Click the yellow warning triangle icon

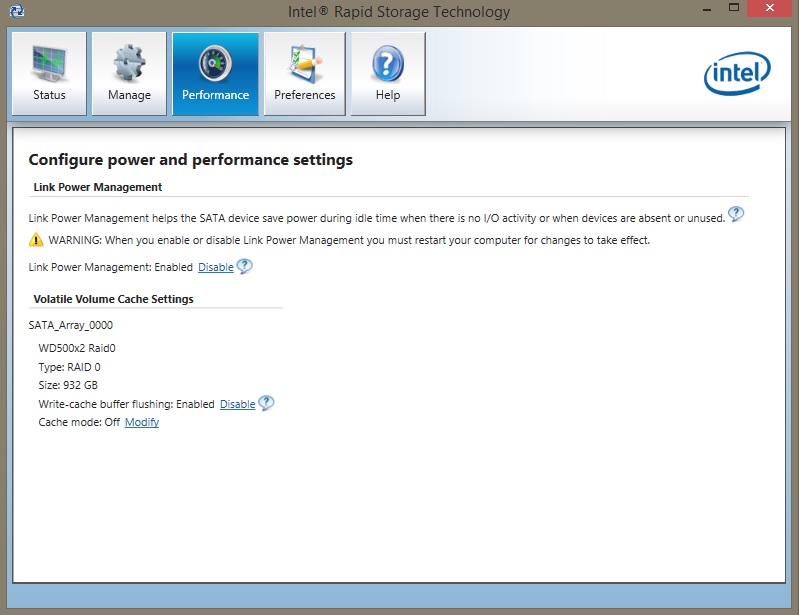(x=36, y=239)
